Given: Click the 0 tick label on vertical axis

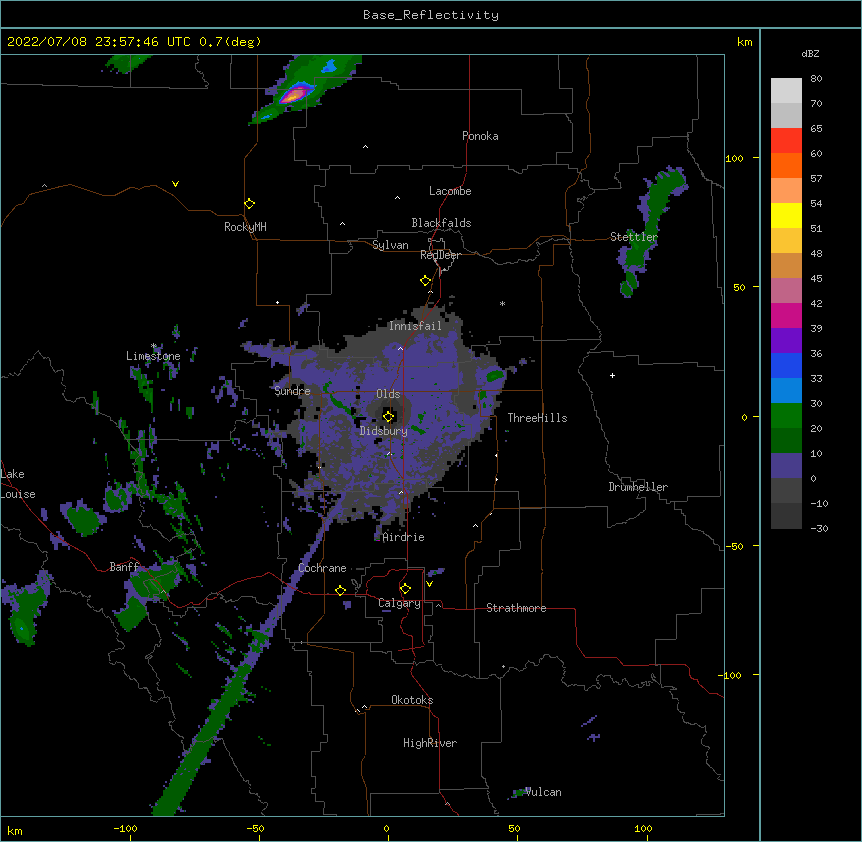Looking at the screenshot, I should 744,417.
